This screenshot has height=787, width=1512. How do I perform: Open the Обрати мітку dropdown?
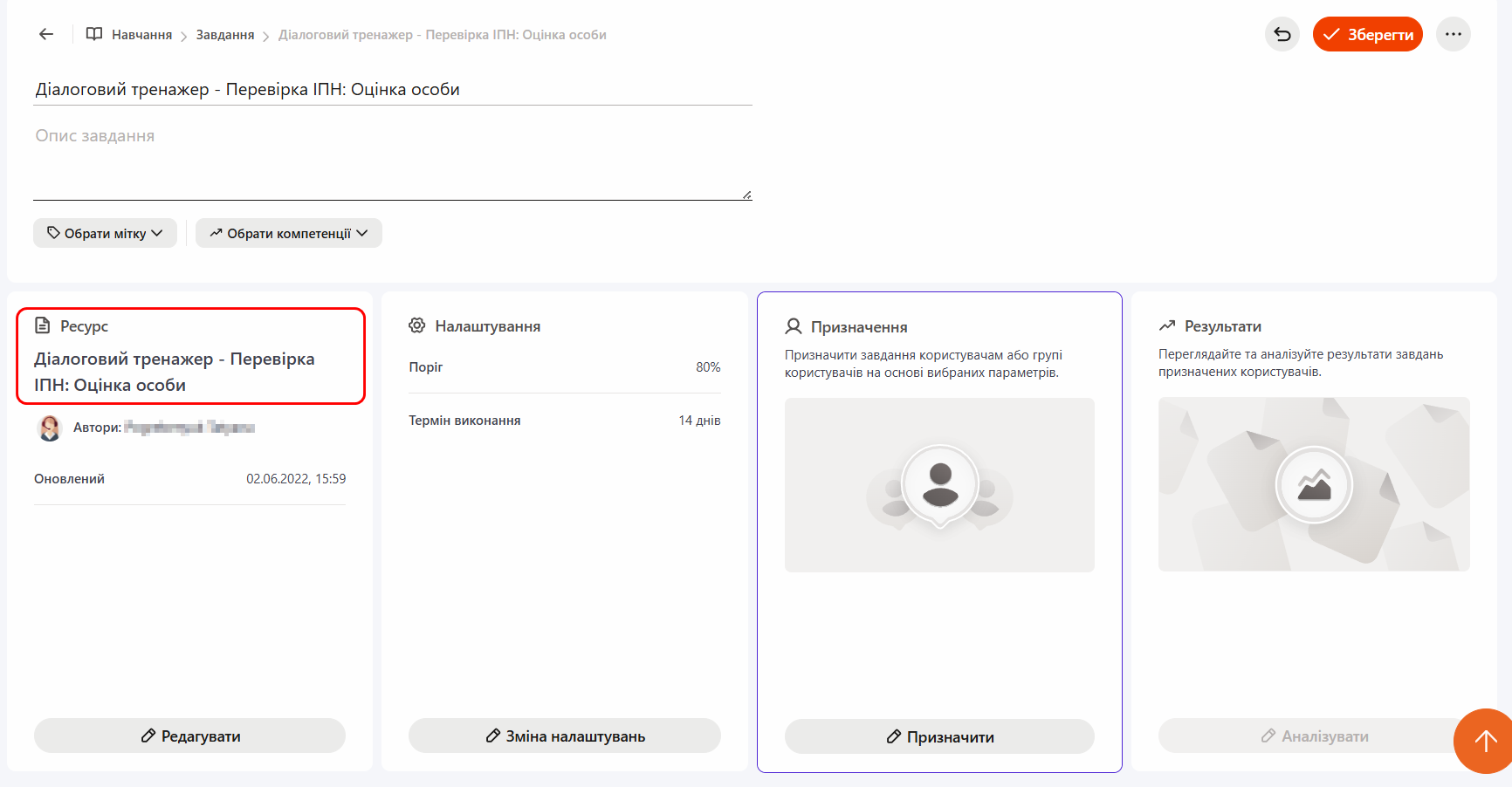(105, 233)
